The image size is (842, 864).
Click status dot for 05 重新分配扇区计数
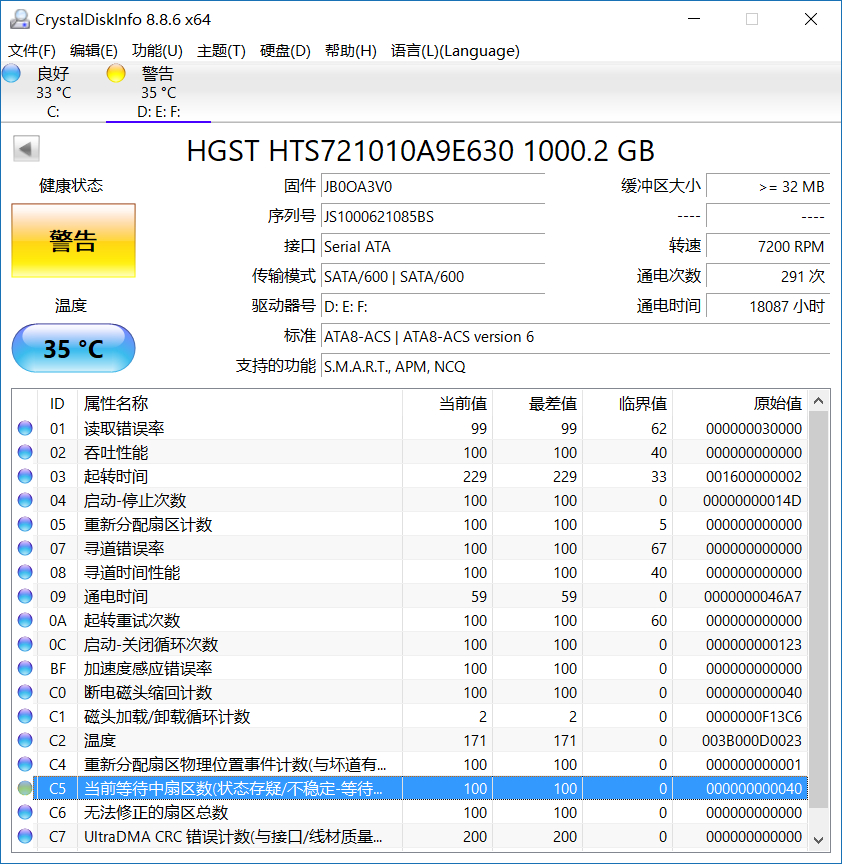(25, 524)
